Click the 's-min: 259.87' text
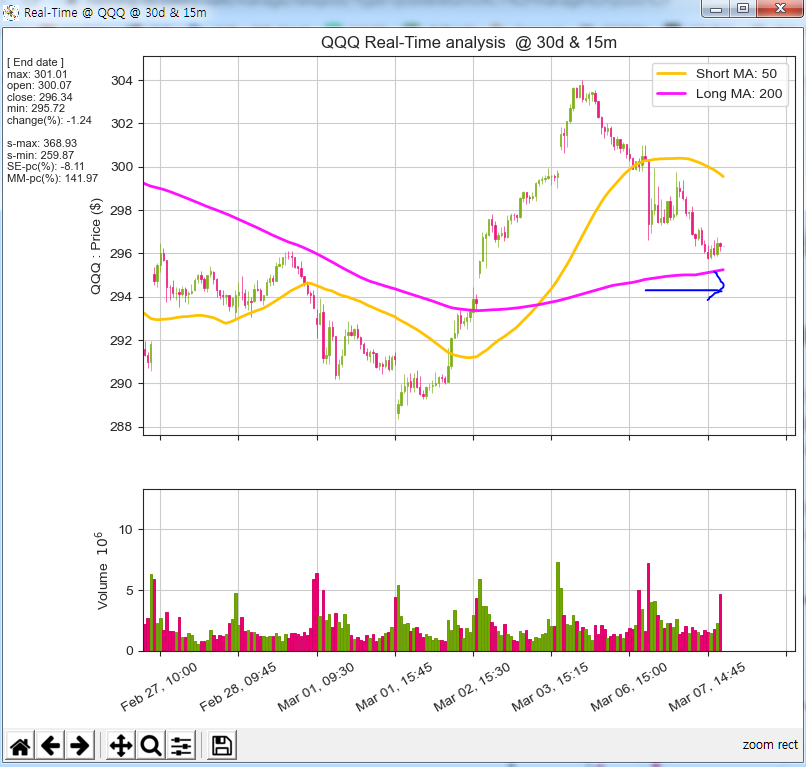 40,155
